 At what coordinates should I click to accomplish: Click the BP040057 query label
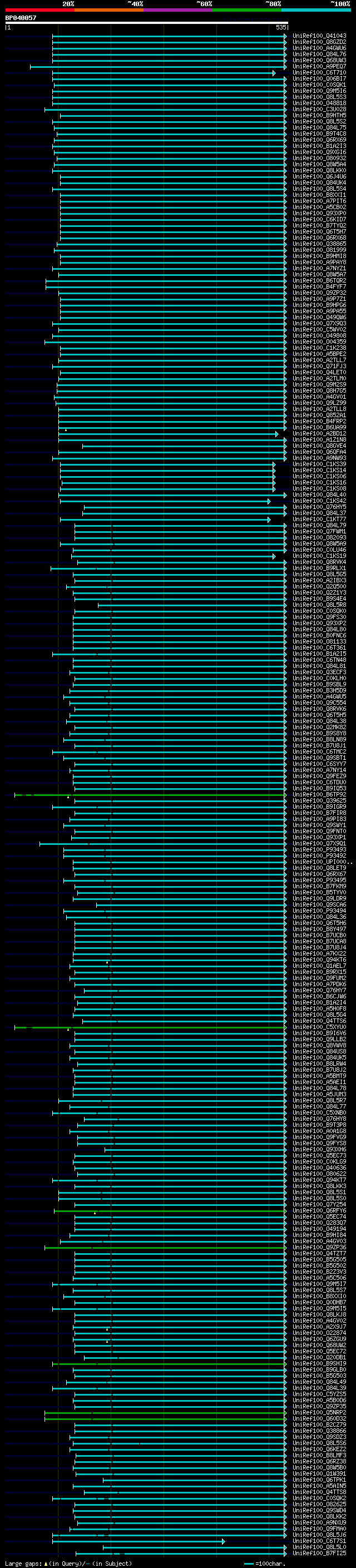click(21, 18)
